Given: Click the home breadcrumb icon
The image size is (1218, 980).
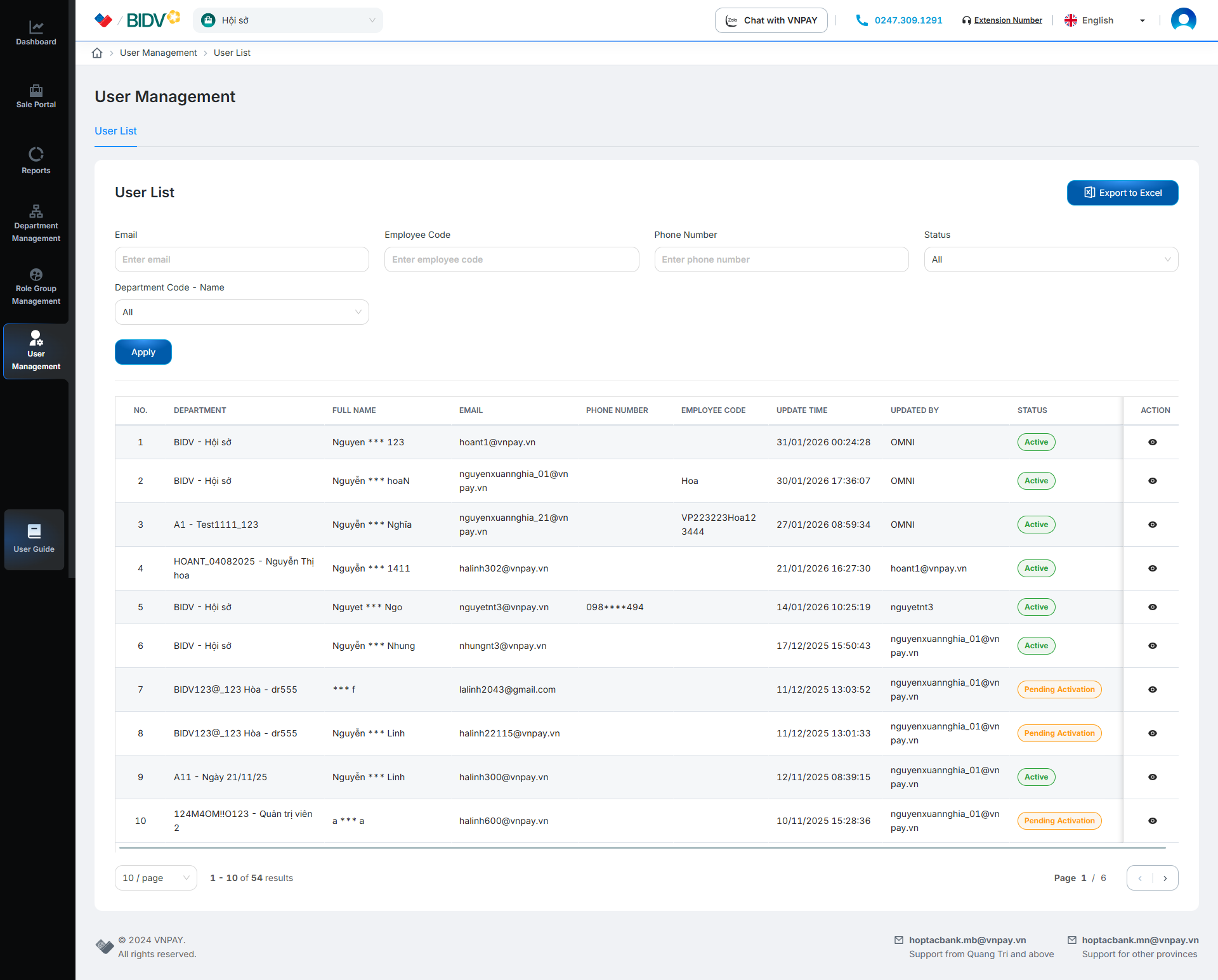Looking at the screenshot, I should (97, 53).
